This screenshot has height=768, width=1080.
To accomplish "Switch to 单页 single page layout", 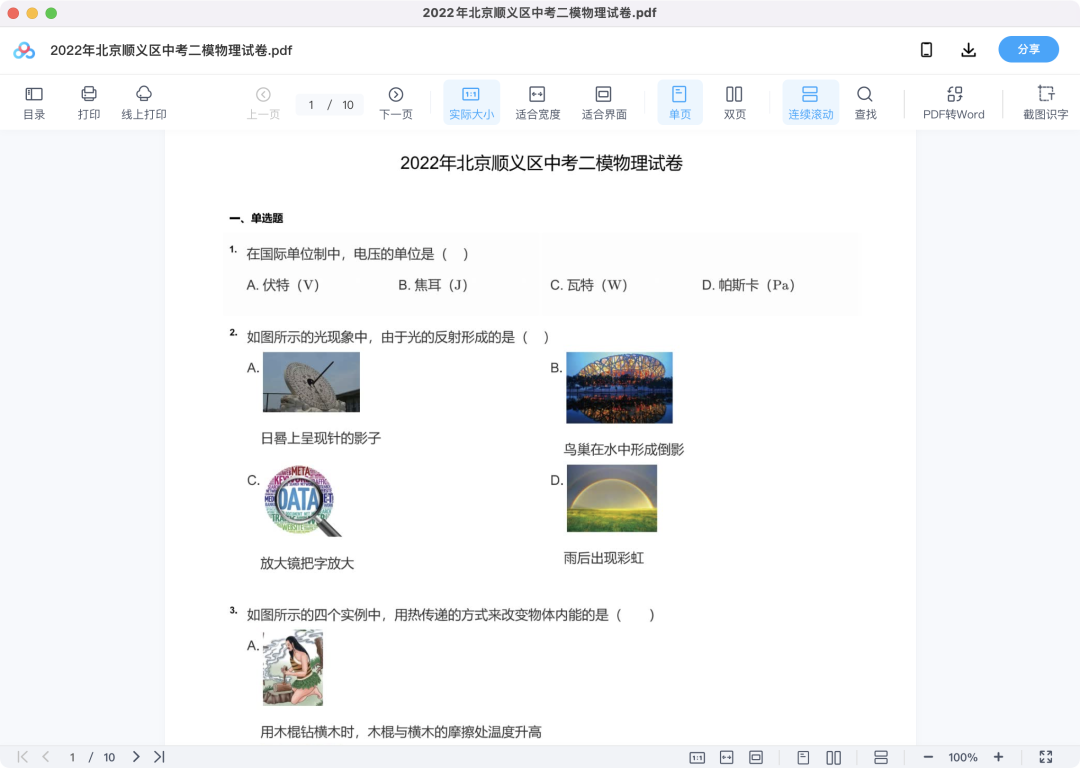I will 680,103.
